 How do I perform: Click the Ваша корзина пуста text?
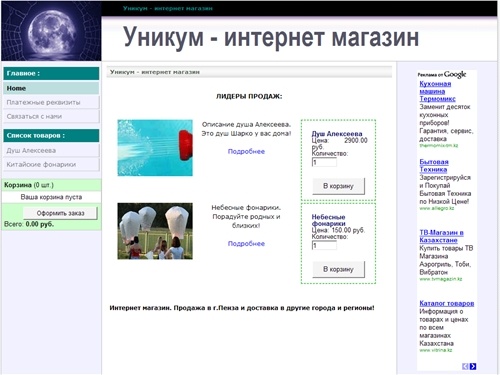point(51,197)
